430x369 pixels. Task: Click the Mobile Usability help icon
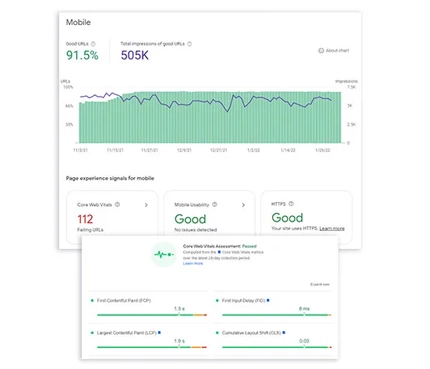pyautogui.click(x=215, y=204)
